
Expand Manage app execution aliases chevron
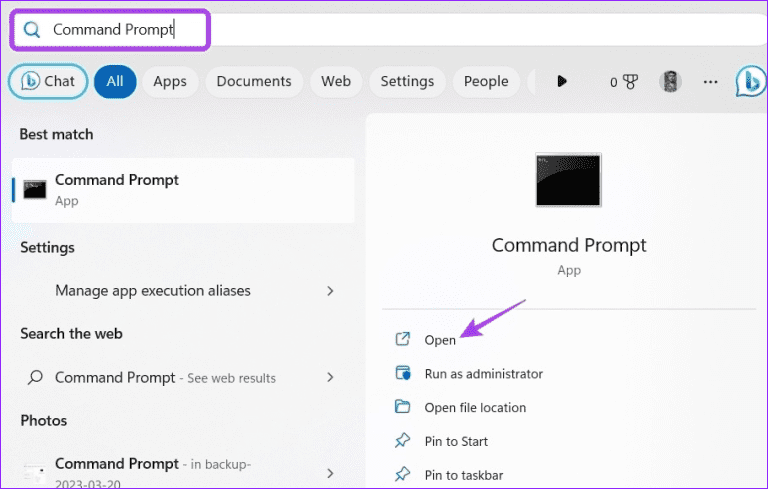click(x=330, y=291)
